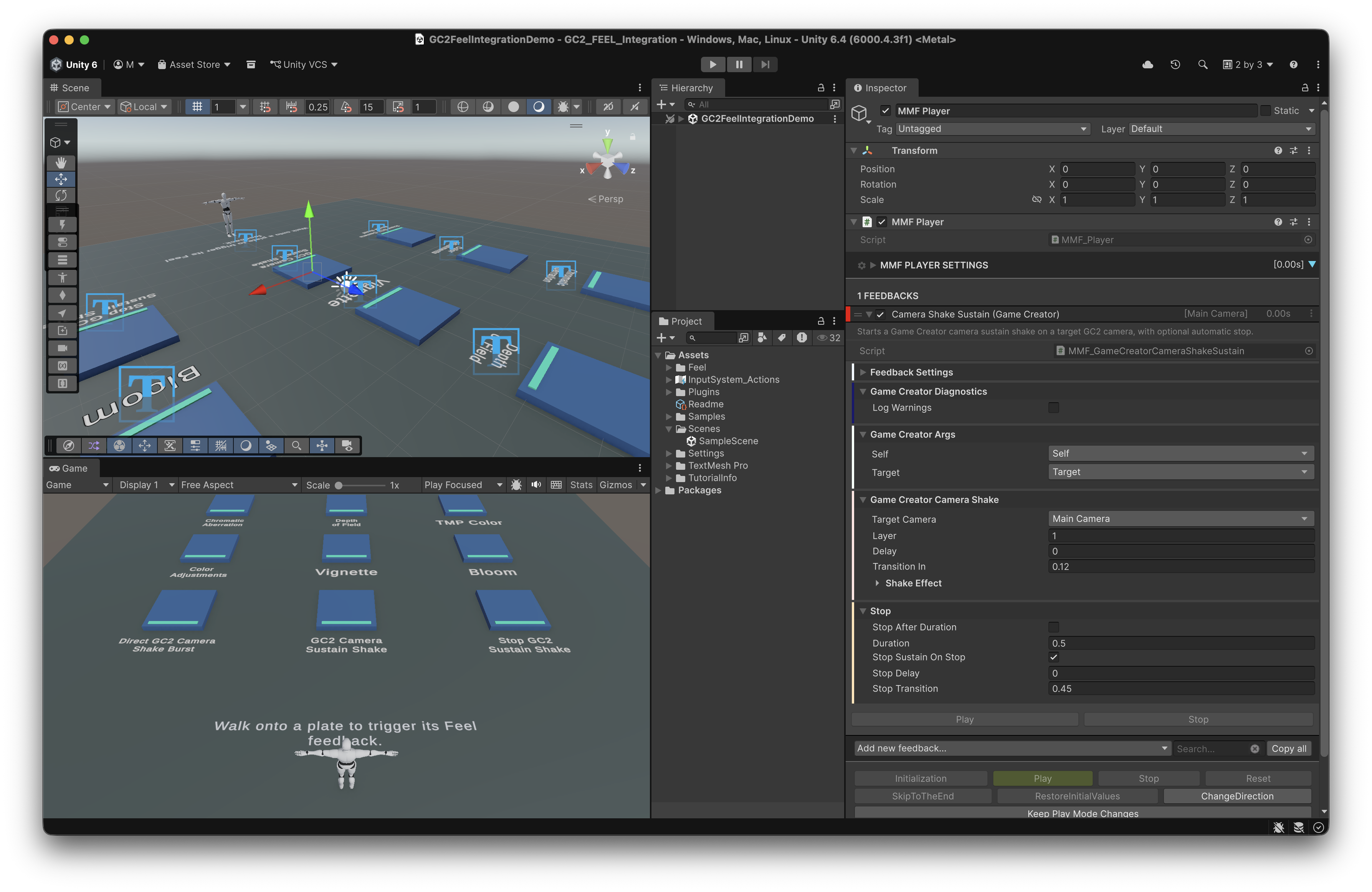Open the Unity VCS menu
Viewport: 1372px width, 892px height.
point(304,64)
